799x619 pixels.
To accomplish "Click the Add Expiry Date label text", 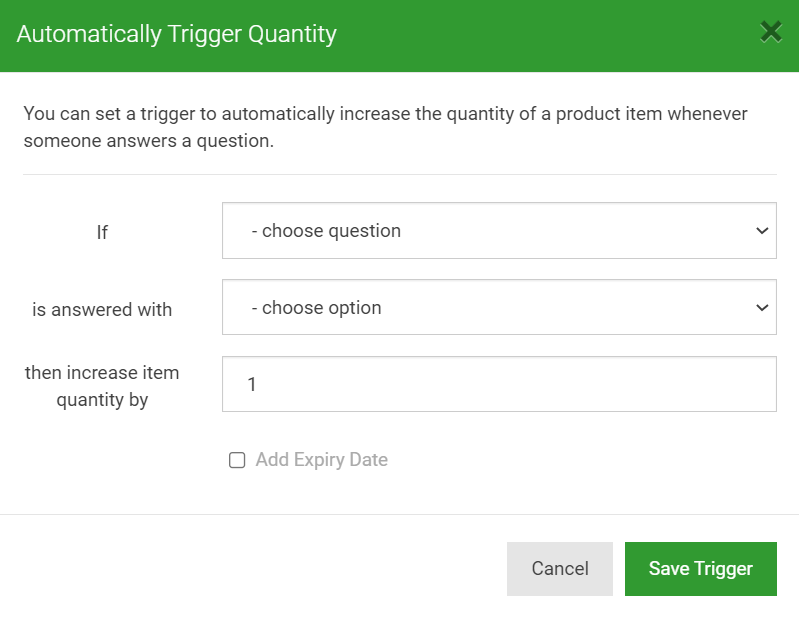I will (x=322, y=460).
